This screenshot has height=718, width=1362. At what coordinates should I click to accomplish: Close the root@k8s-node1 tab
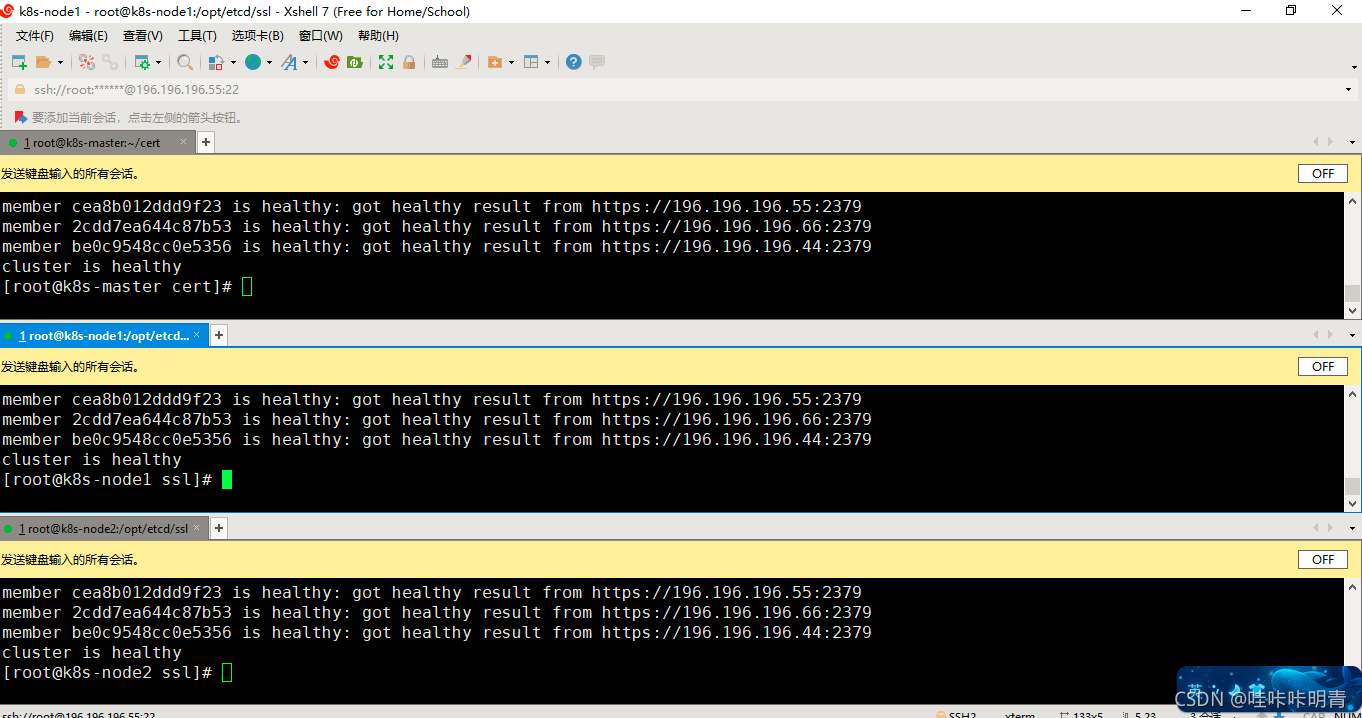click(197, 335)
